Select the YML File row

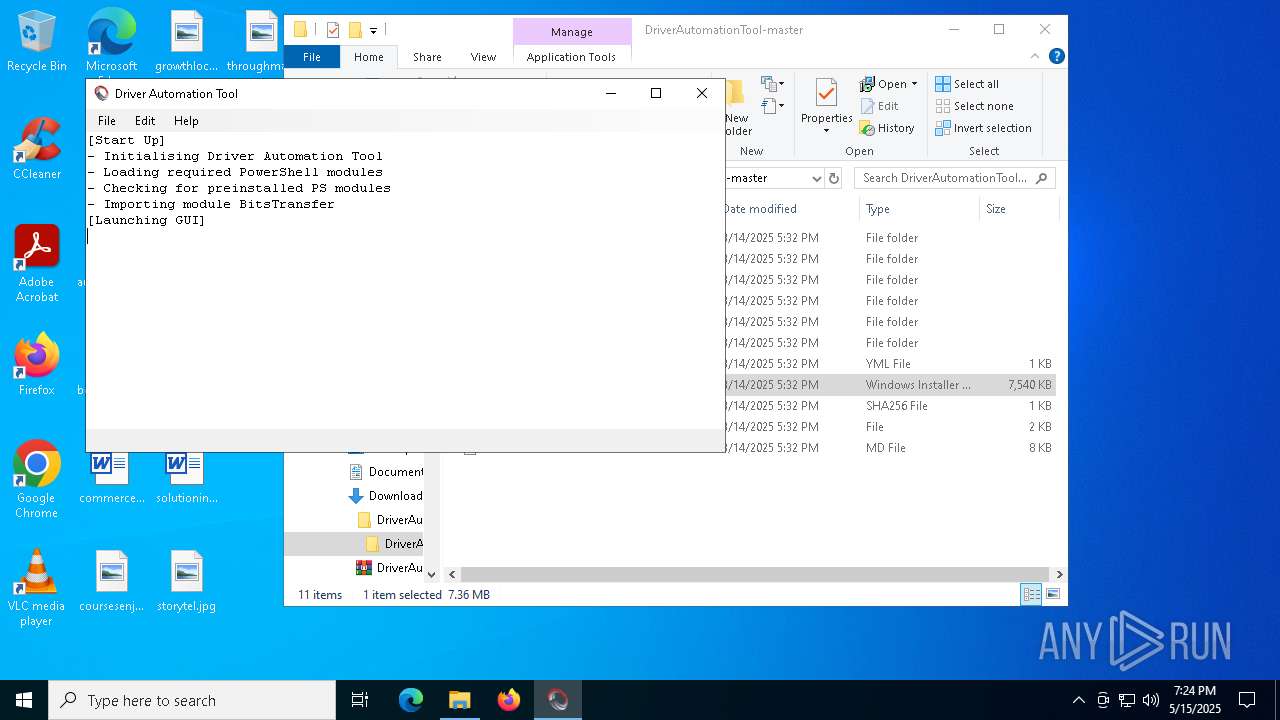pyautogui.click(x=889, y=364)
